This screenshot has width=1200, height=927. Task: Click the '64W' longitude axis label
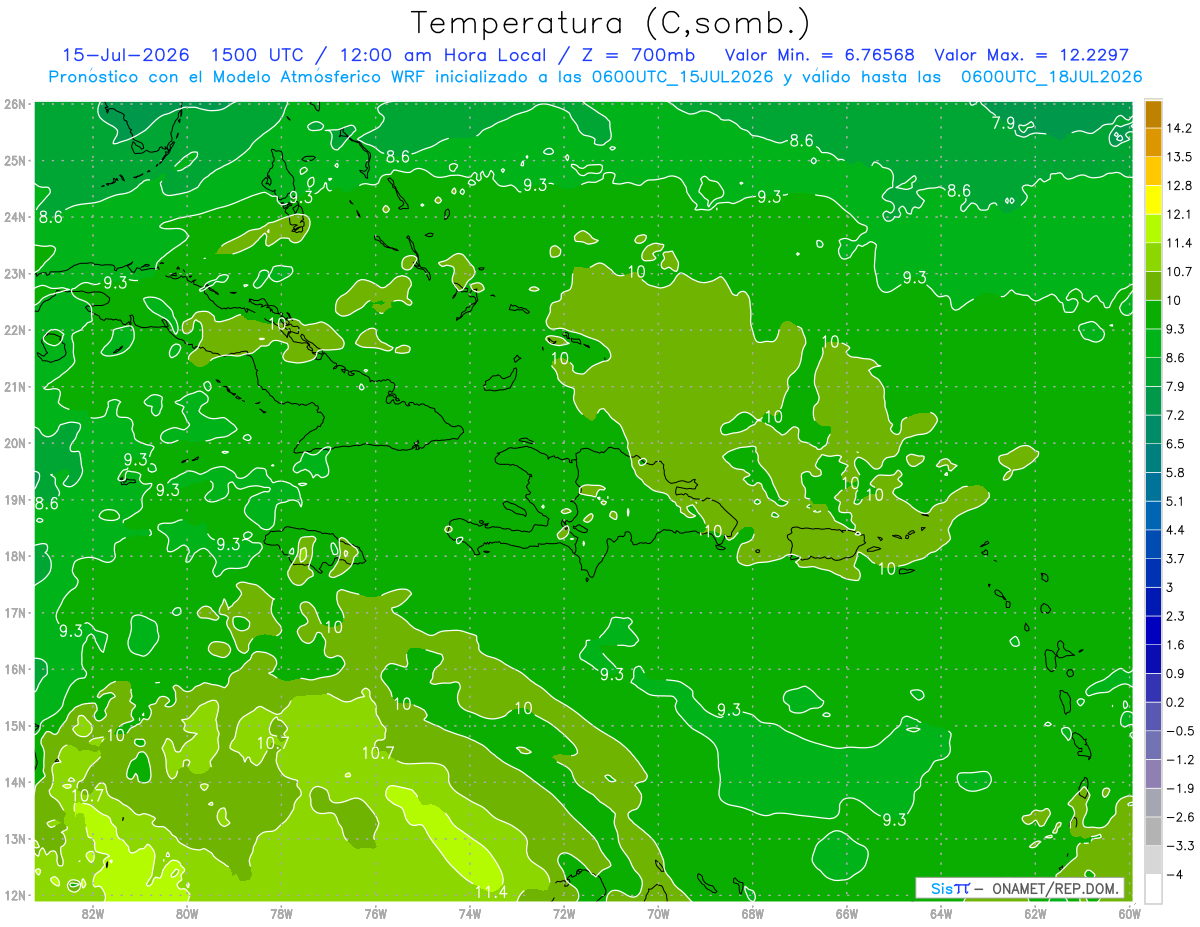[941, 912]
